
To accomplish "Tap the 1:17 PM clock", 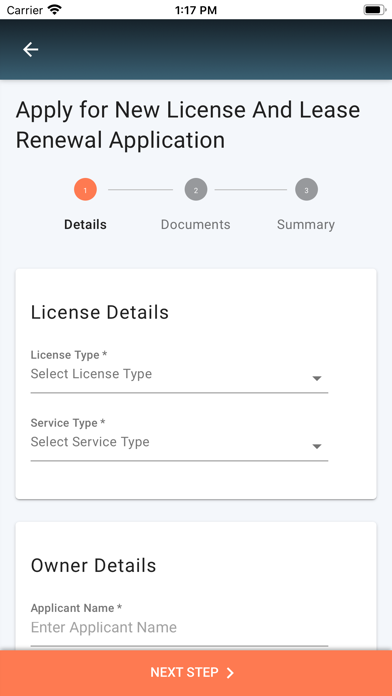I will pos(196,10).
